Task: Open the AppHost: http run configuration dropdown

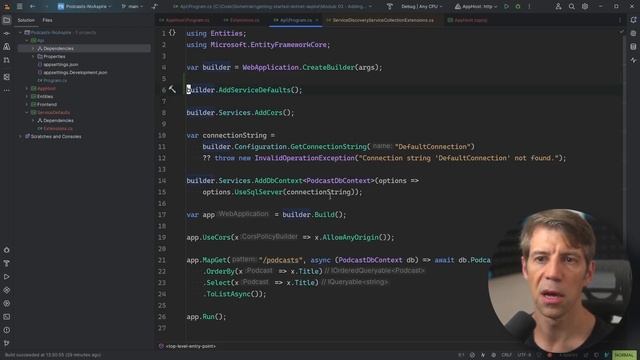Action: point(476,7)
